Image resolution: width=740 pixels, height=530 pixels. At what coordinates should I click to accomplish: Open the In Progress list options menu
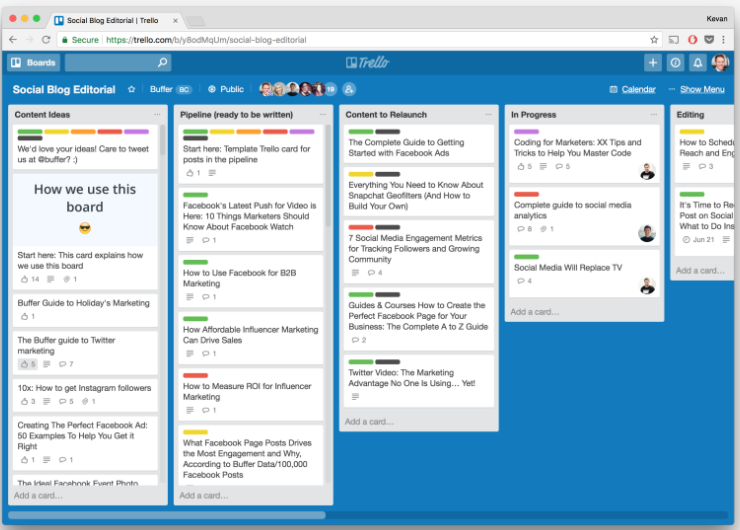654,115
